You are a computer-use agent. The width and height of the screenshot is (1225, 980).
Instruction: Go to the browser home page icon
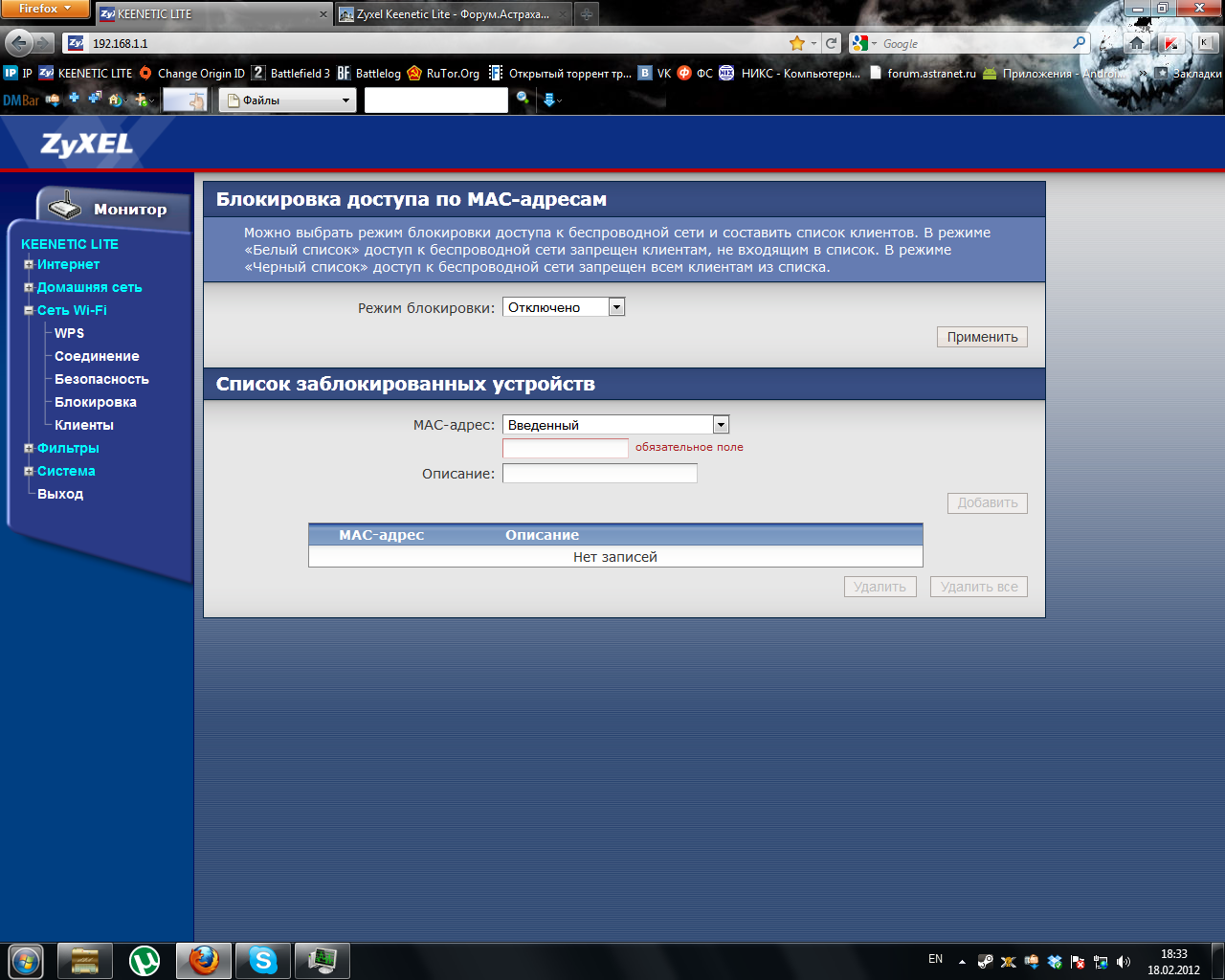pos(1137,43)
